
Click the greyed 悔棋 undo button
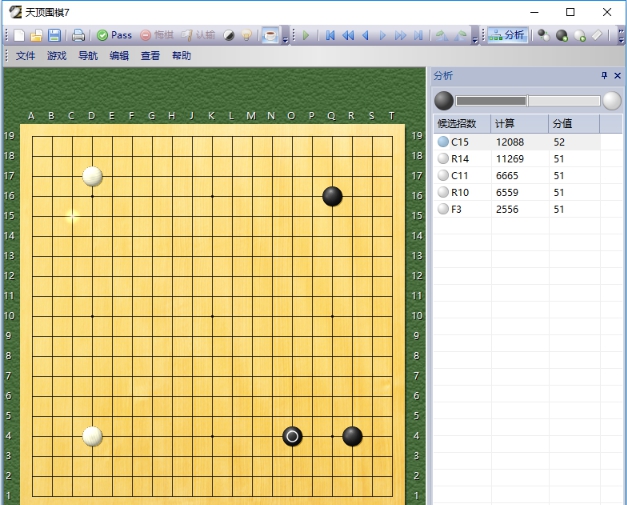[x=157, y=35]
